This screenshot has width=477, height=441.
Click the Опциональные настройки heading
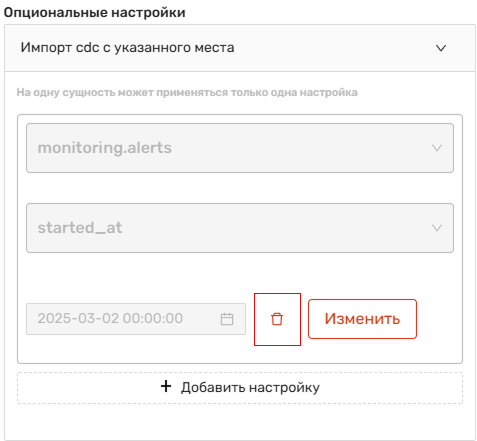point(95,13)
